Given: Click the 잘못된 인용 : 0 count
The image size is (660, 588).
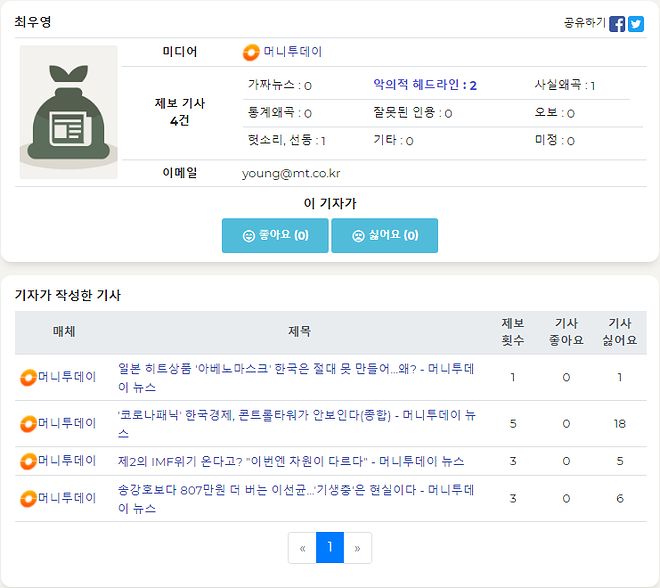Looking at the screenshot, I should pyautogui.click(x=412, y=112).
